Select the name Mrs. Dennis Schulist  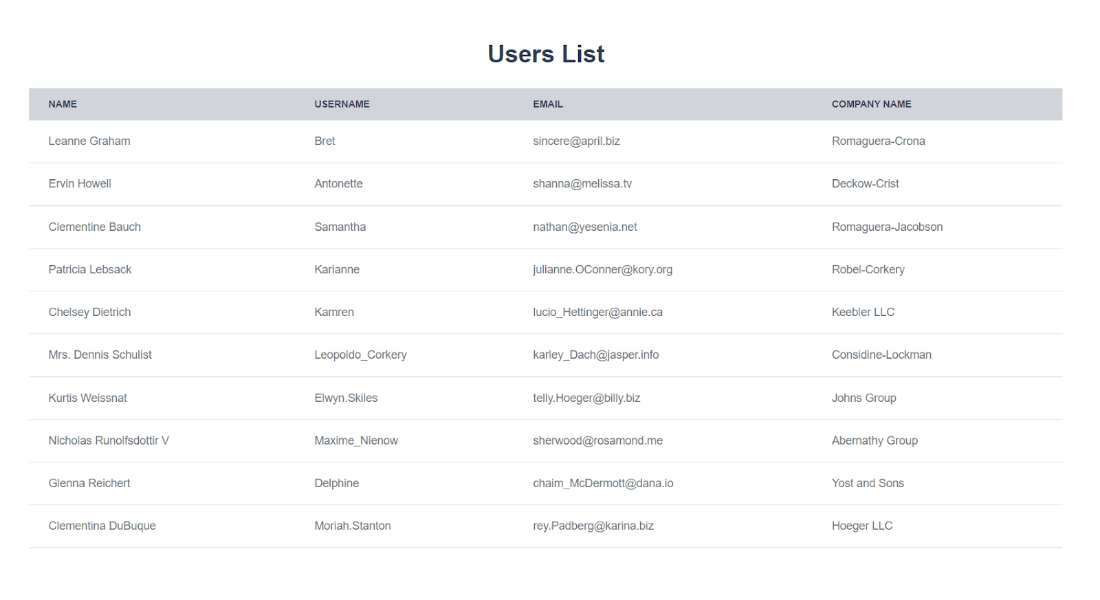(x=100, y=355)
